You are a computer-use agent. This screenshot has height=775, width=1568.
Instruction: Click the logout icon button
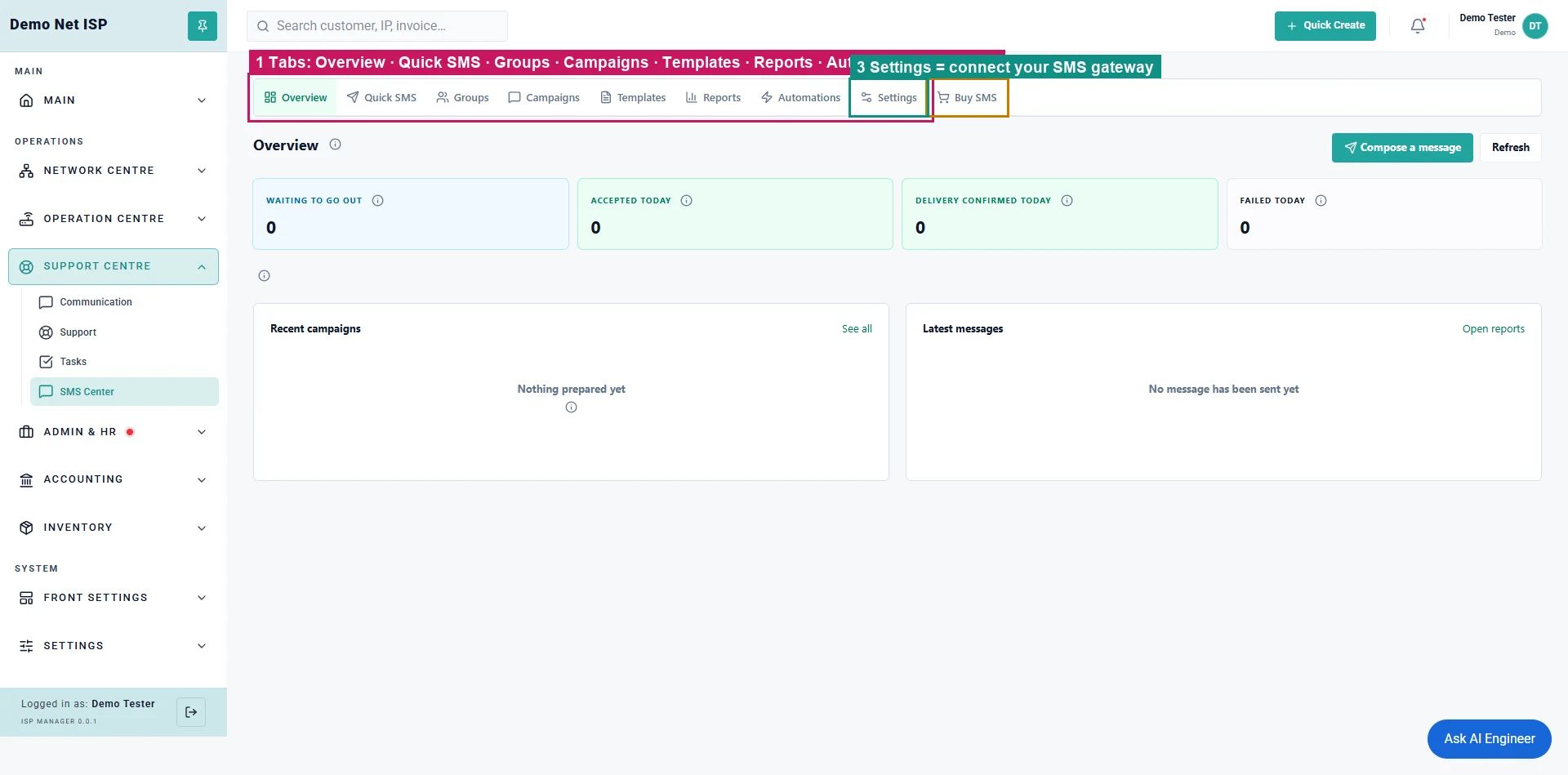[x=191, y=712]
